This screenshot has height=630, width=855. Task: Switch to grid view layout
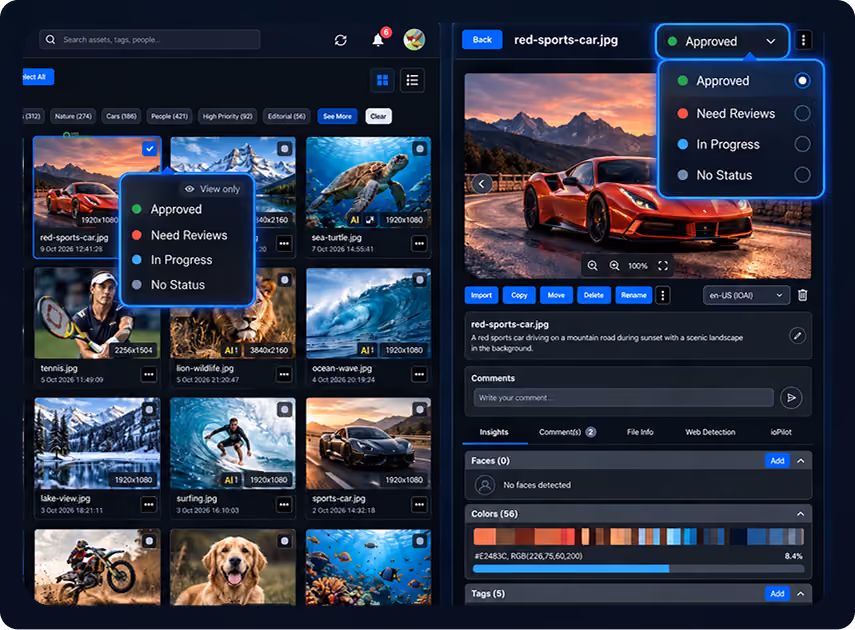383,80
